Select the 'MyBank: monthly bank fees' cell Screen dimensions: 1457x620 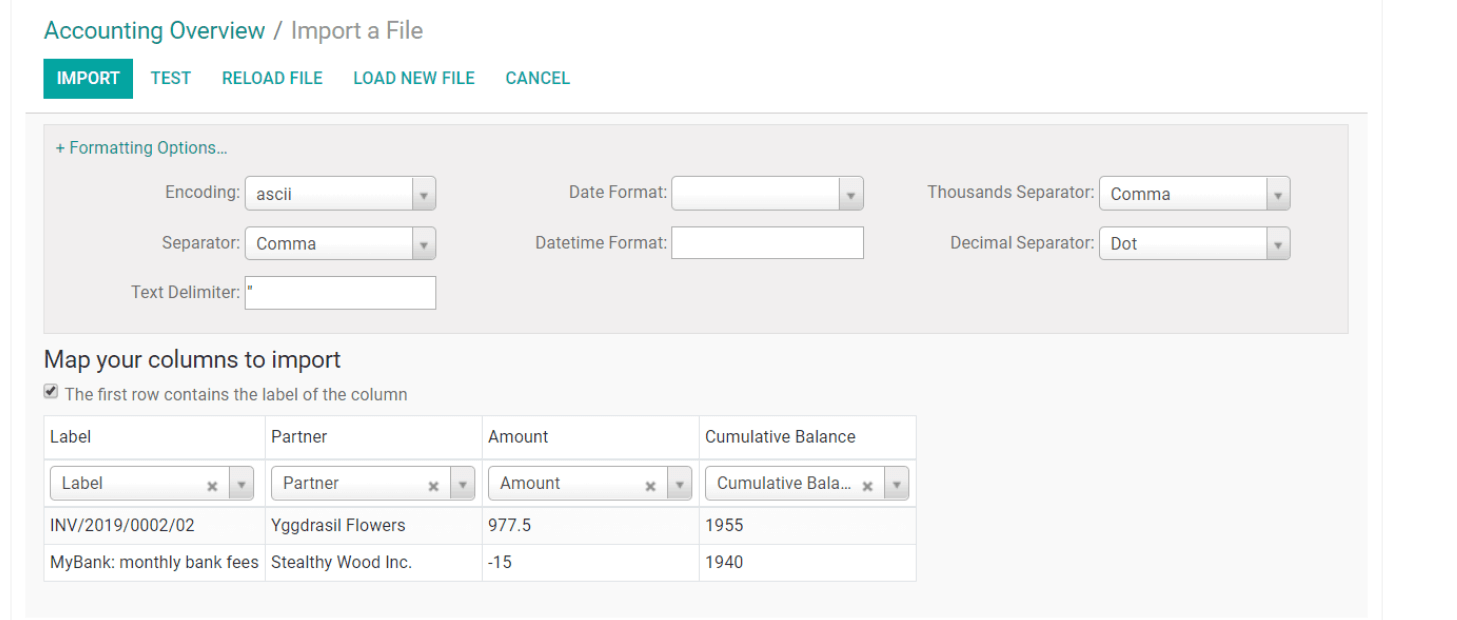[154, 562]
